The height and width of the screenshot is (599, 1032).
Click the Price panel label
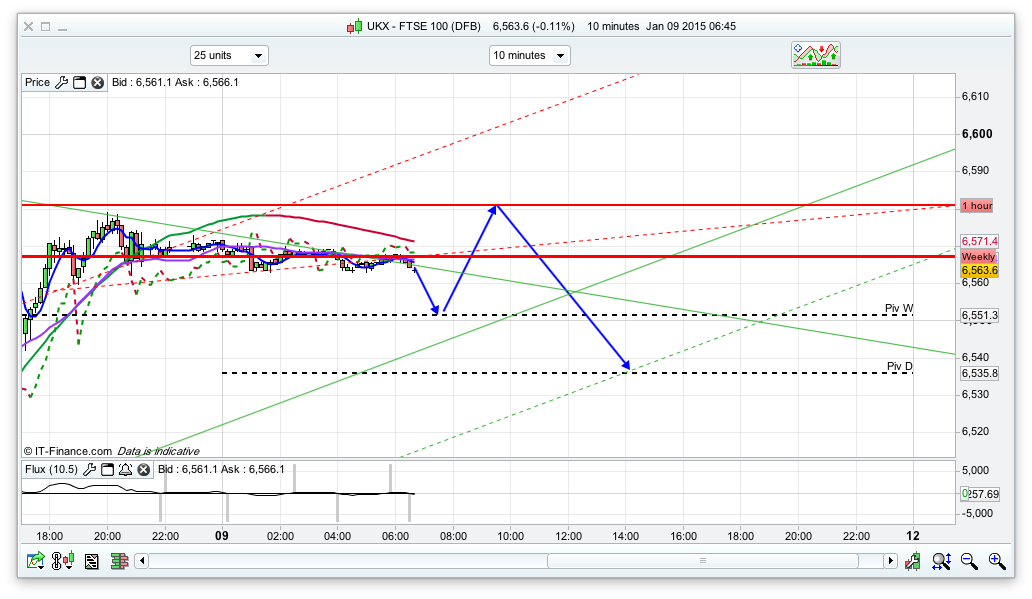[x=37, y=83]
